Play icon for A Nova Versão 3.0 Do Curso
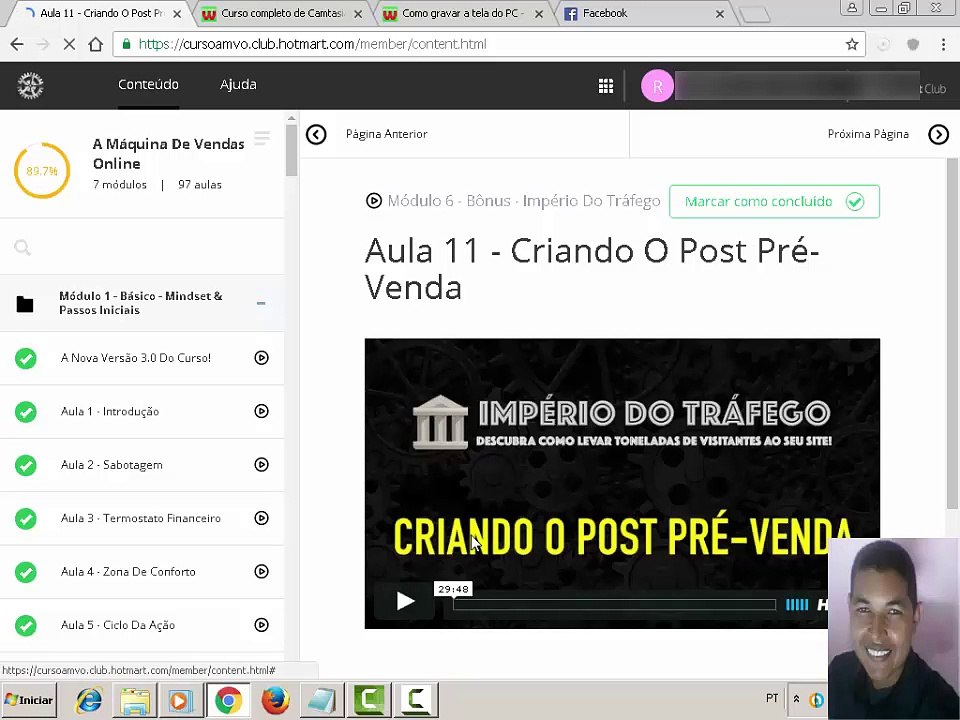Screen dimensions: 960x720 point(261,358)
